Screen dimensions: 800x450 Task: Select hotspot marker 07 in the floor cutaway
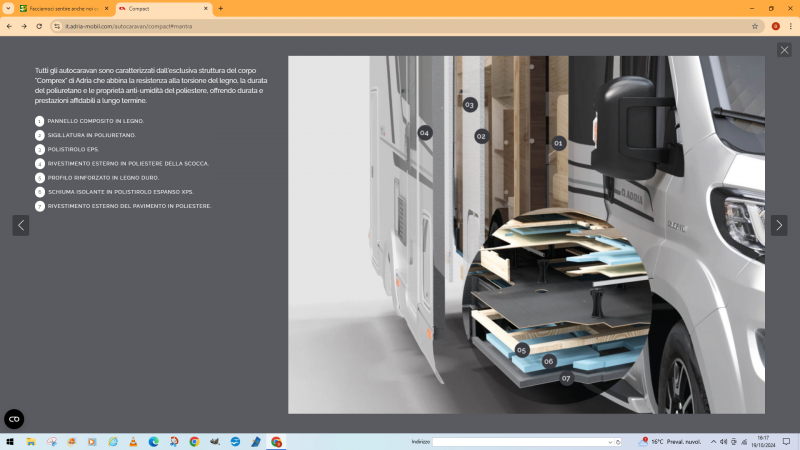(x=566, y=379)
